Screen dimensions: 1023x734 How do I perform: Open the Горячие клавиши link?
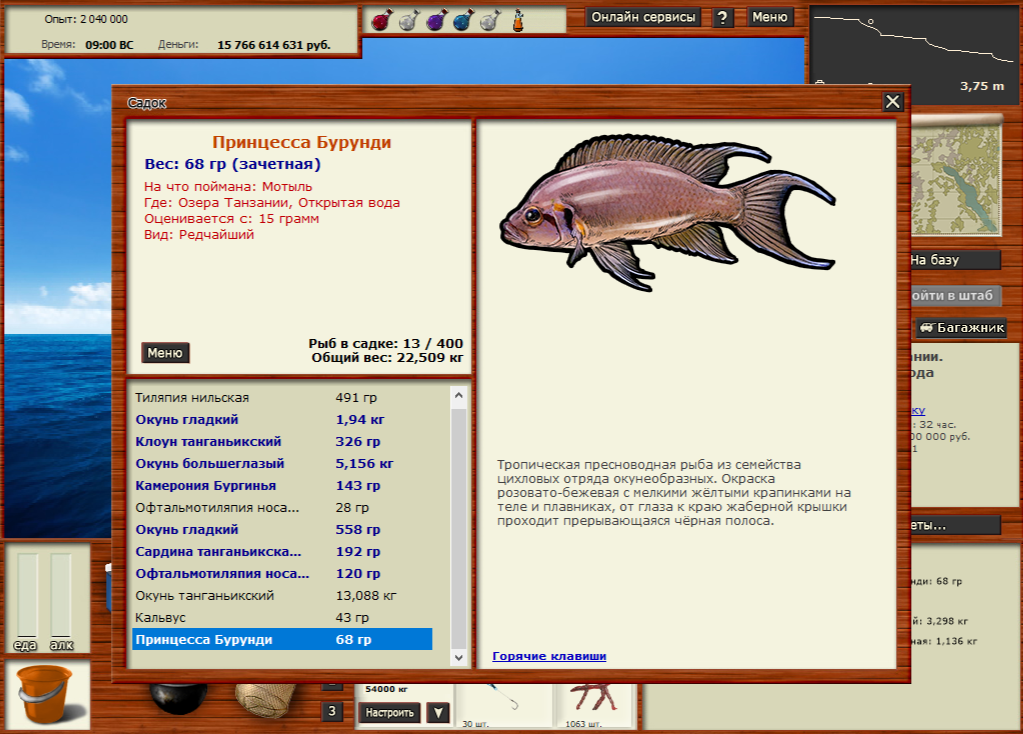coord(549,656)
